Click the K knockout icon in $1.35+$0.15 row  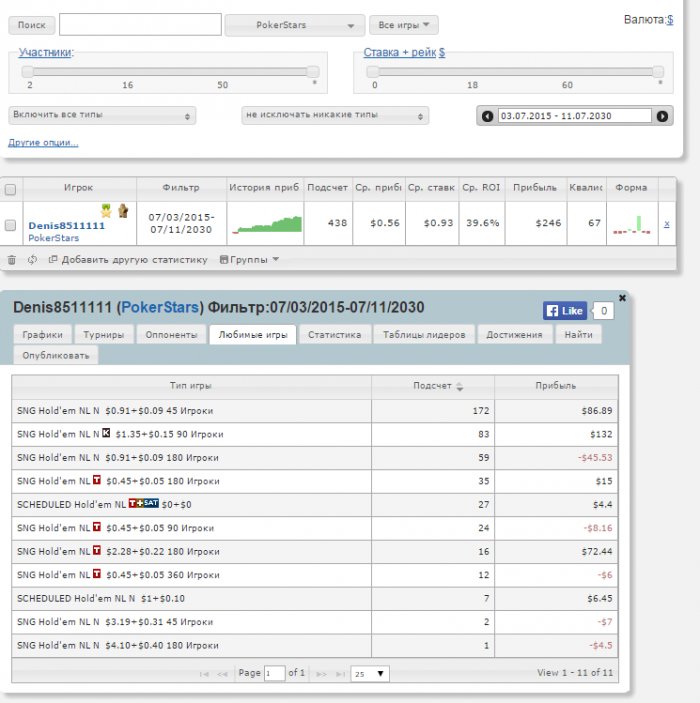[106, 433]
